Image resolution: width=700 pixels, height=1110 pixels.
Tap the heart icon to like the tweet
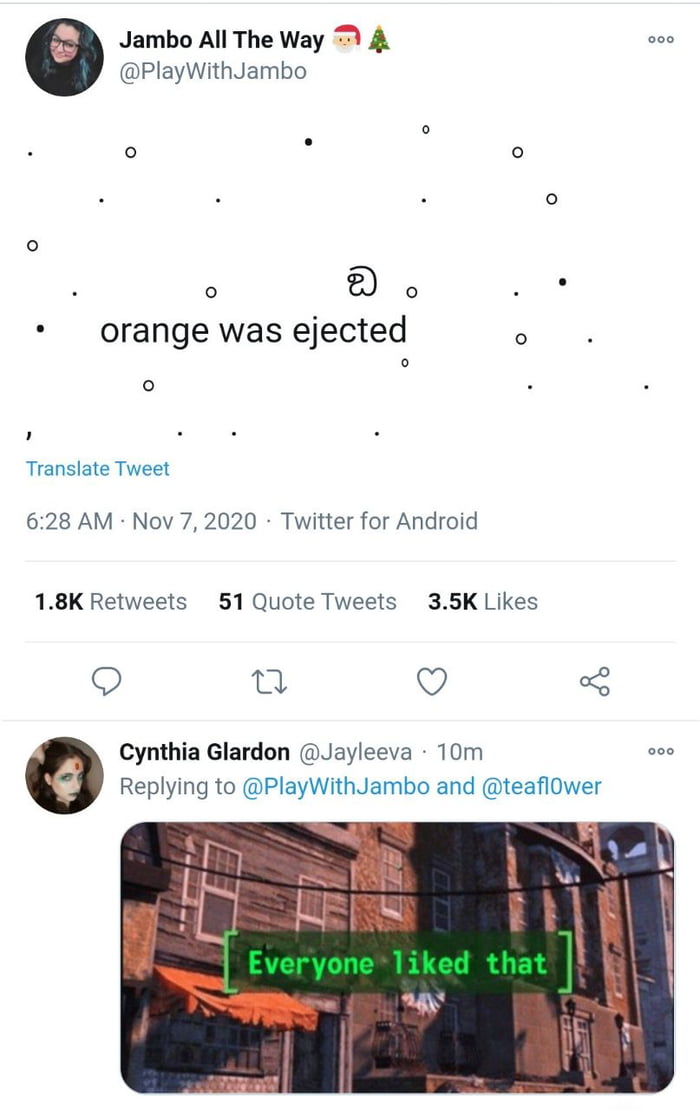(x=430, y=681)
